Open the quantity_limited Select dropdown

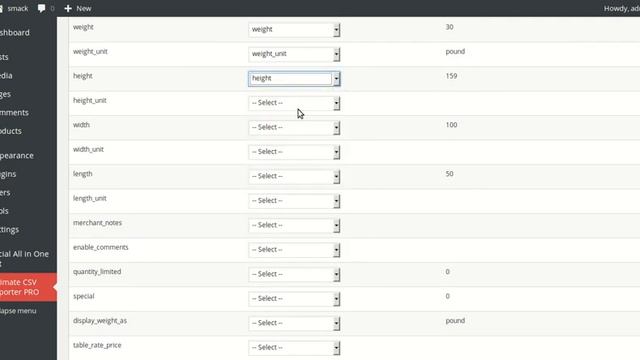click(294, 274)
